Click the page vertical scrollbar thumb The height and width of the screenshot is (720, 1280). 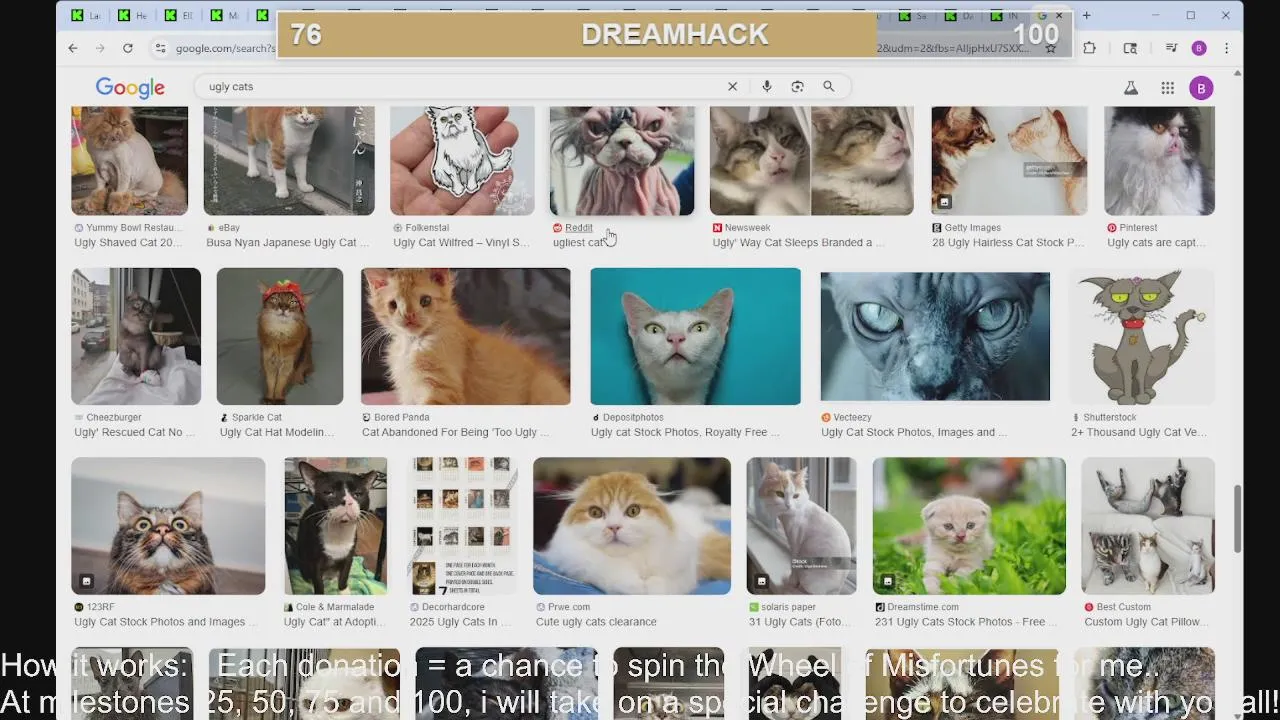pyautogui.click(x=1238, y=517)
